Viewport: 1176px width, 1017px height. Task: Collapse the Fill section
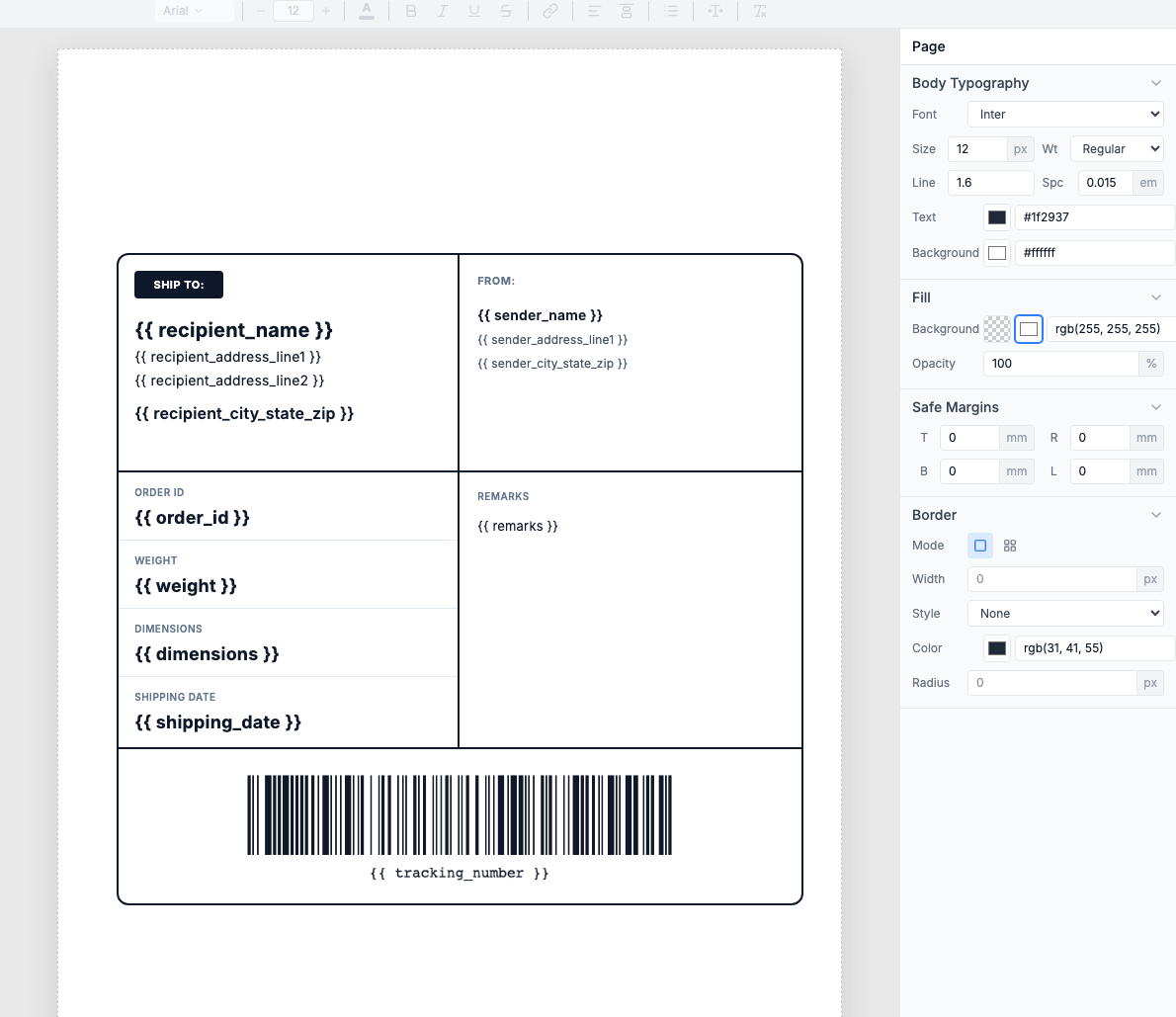[x=1156, y=297]
